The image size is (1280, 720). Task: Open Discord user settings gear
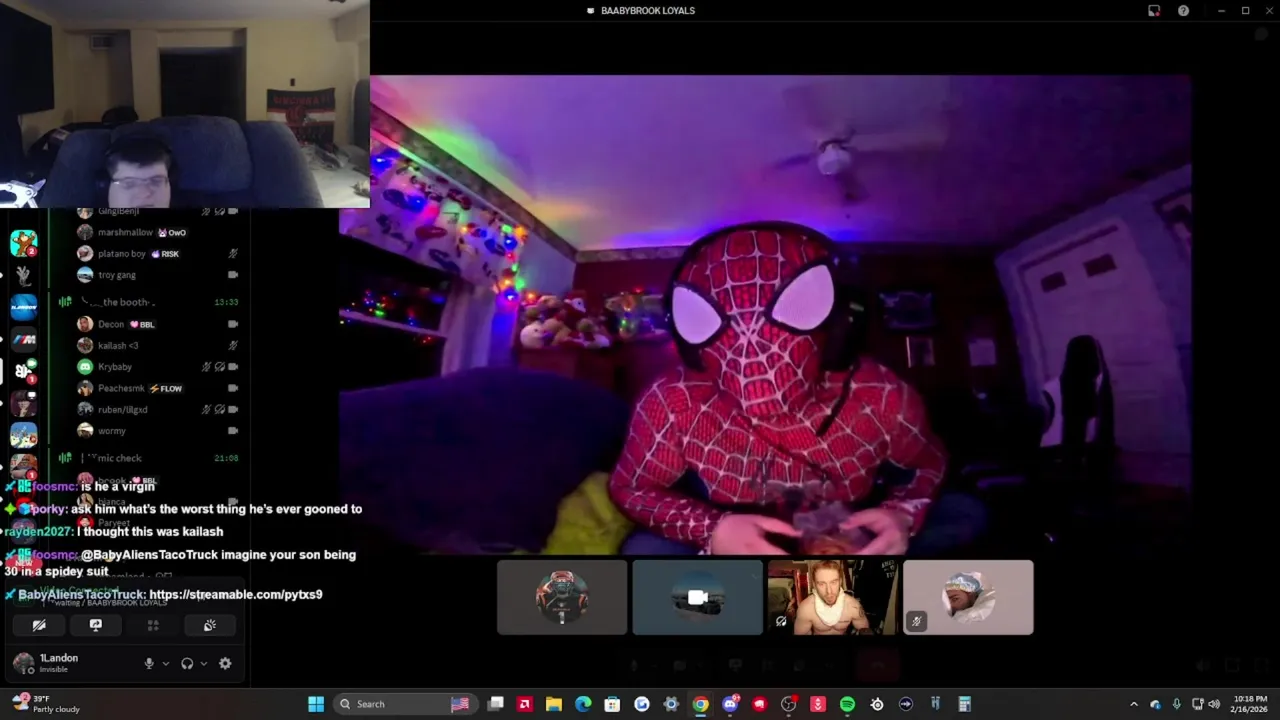click(225, 663)
